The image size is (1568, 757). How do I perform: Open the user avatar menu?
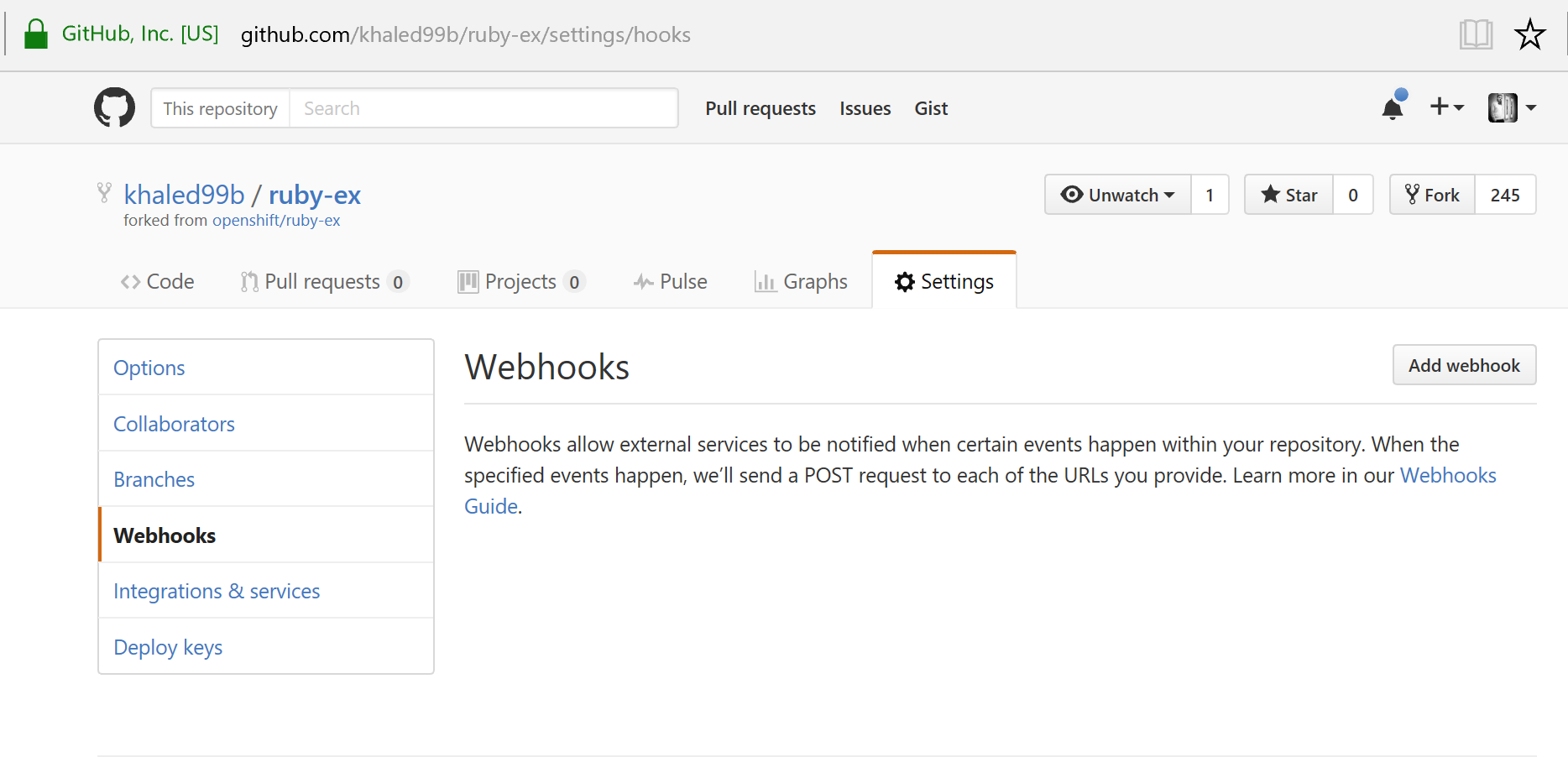click(x=1511, y=107)
